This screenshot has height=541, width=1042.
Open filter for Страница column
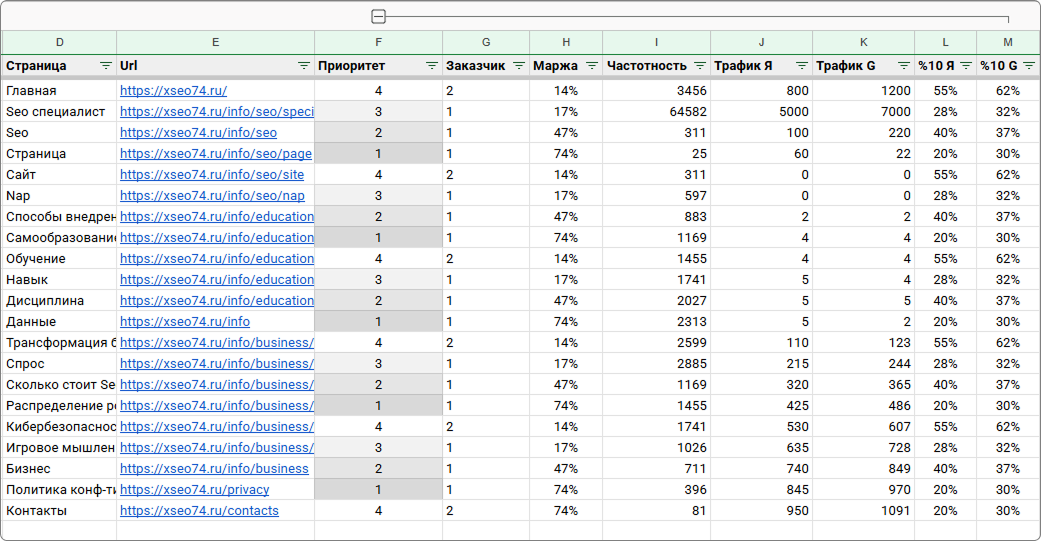(106, 66)
